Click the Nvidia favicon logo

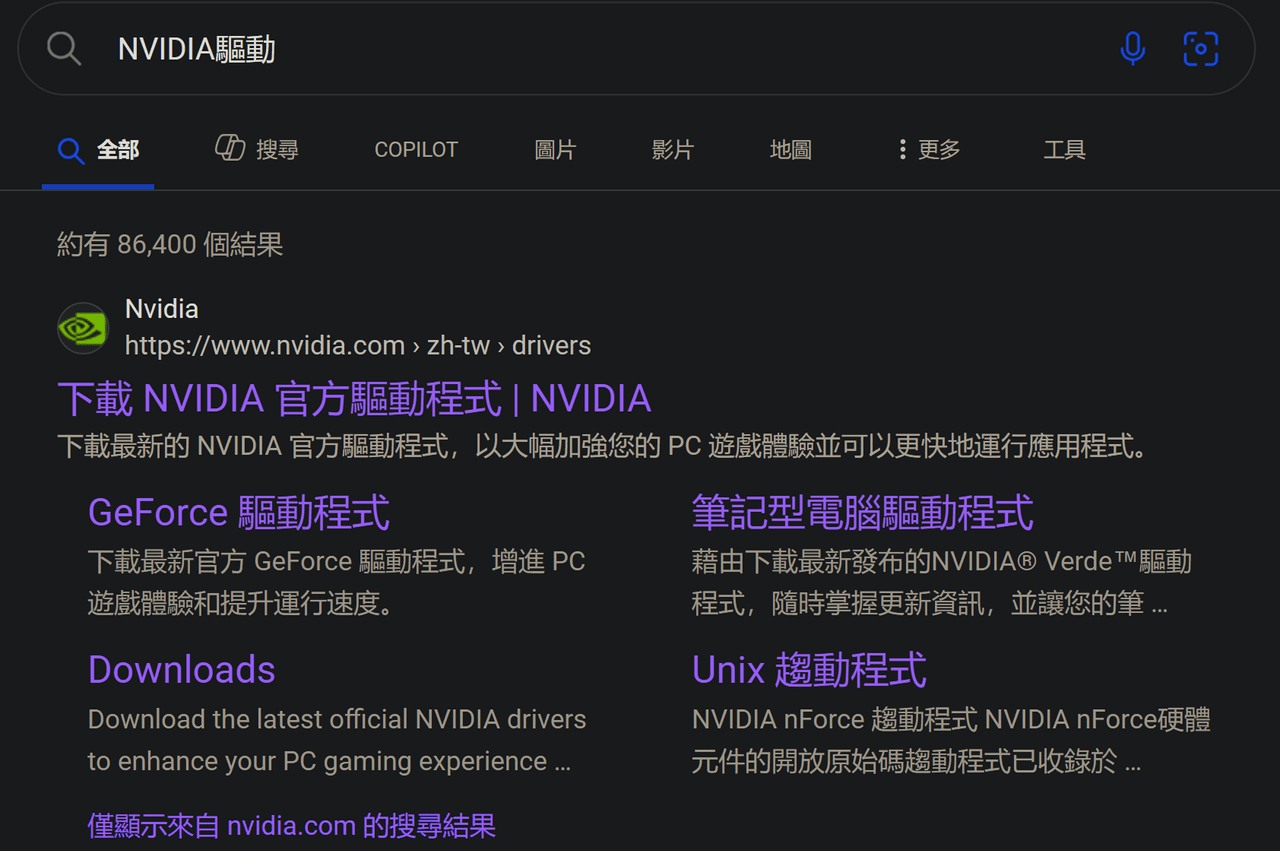83,328
